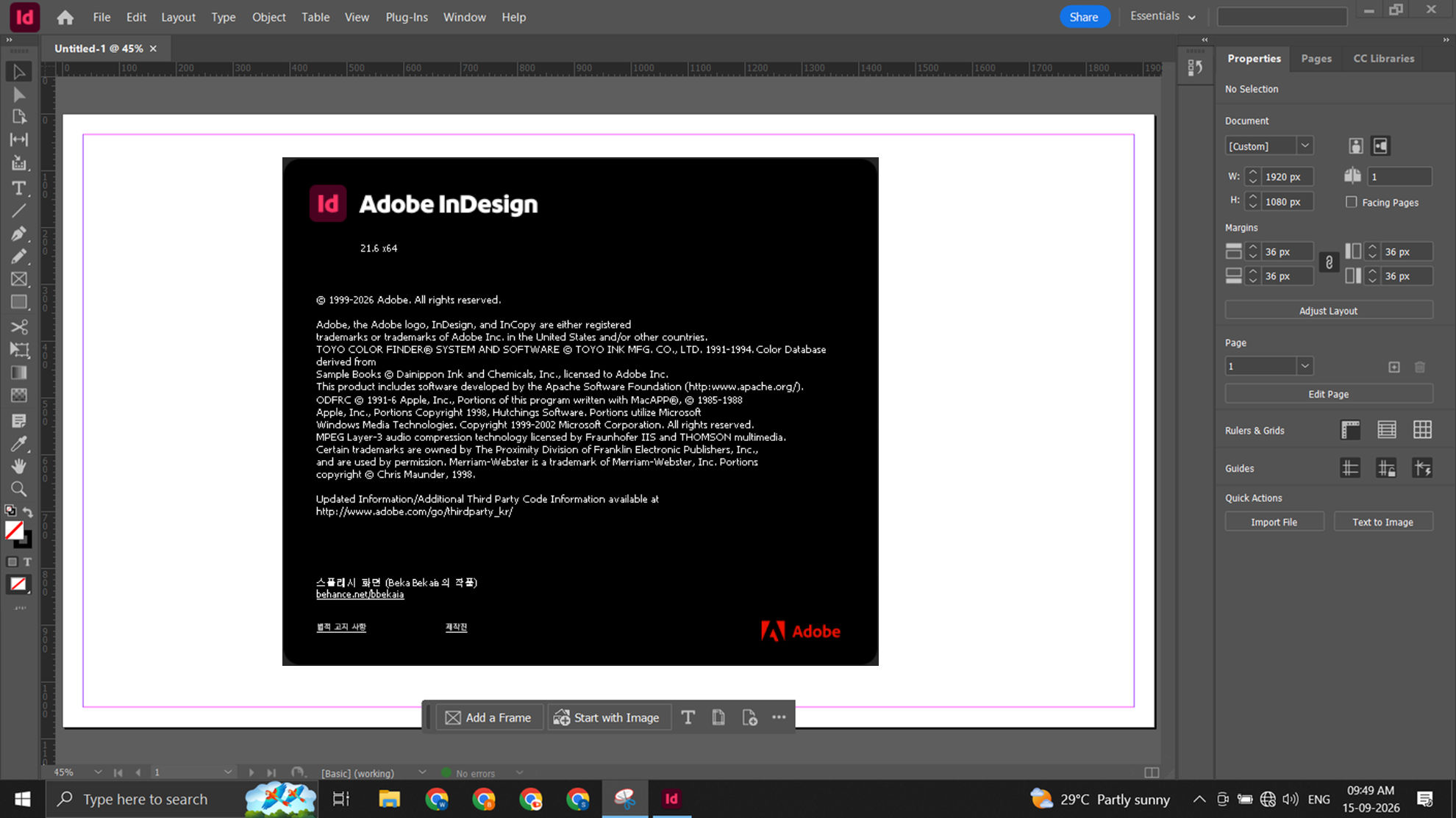Select the Gradient Swatch tool
Screen dimensions: 1456x818
click(19, 373)
